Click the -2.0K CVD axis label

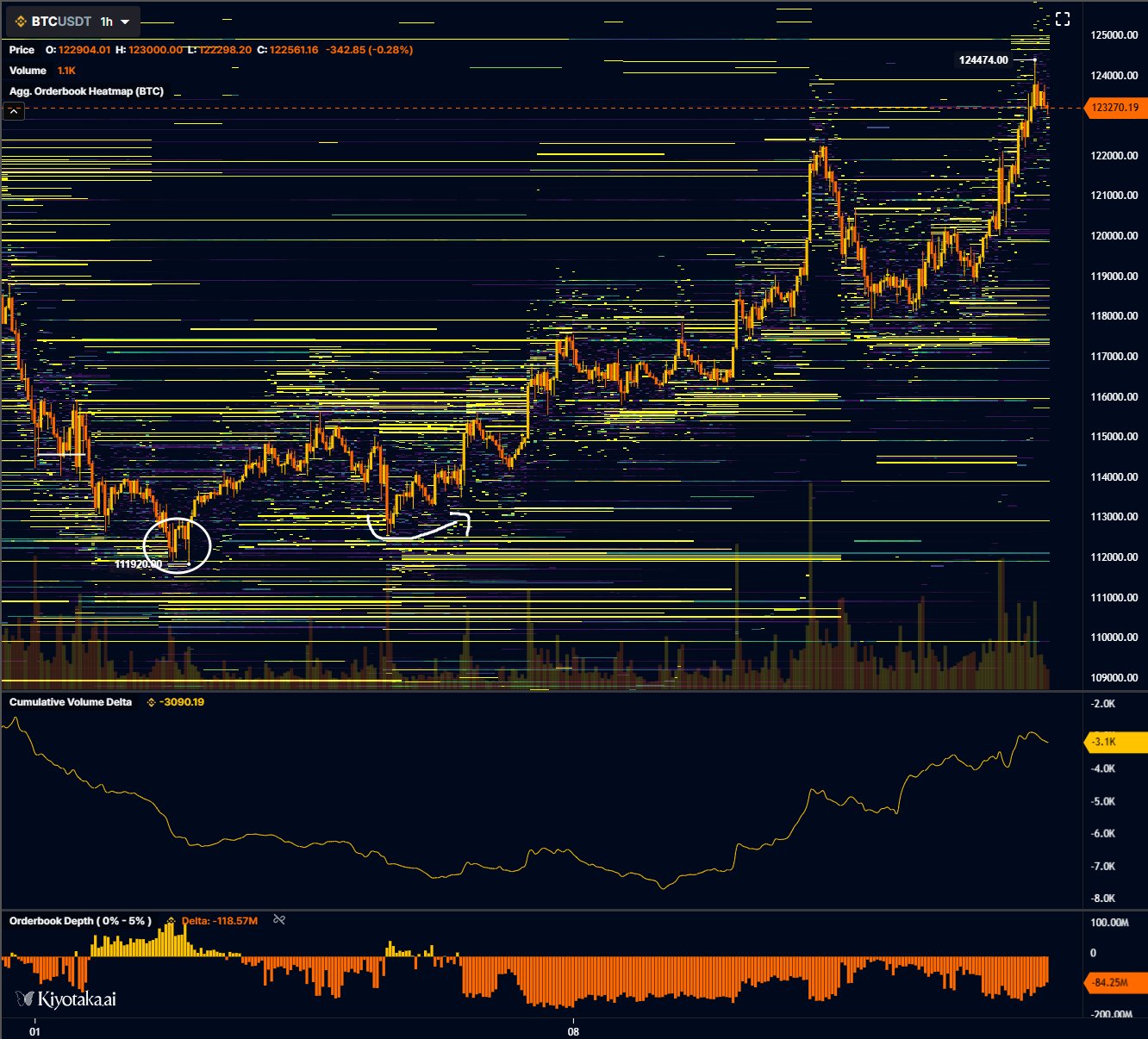[x=1103, y=704]
